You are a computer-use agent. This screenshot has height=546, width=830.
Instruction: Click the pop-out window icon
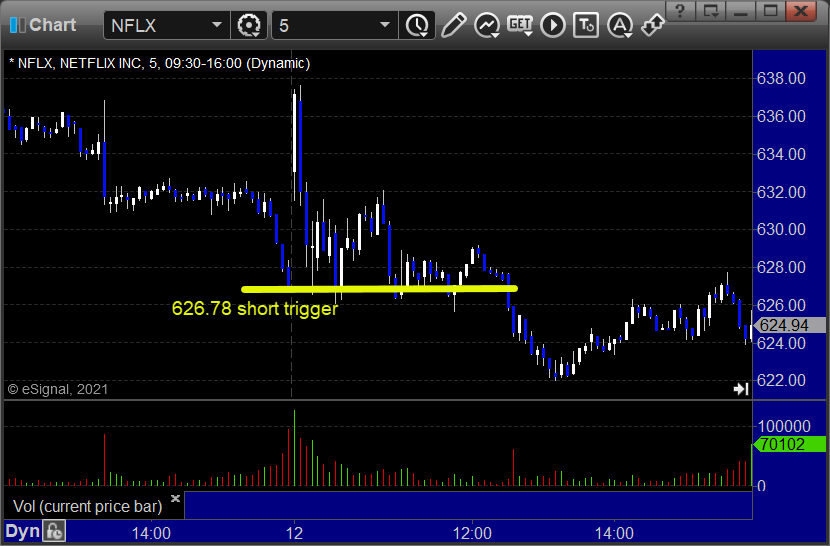point(710,10)
